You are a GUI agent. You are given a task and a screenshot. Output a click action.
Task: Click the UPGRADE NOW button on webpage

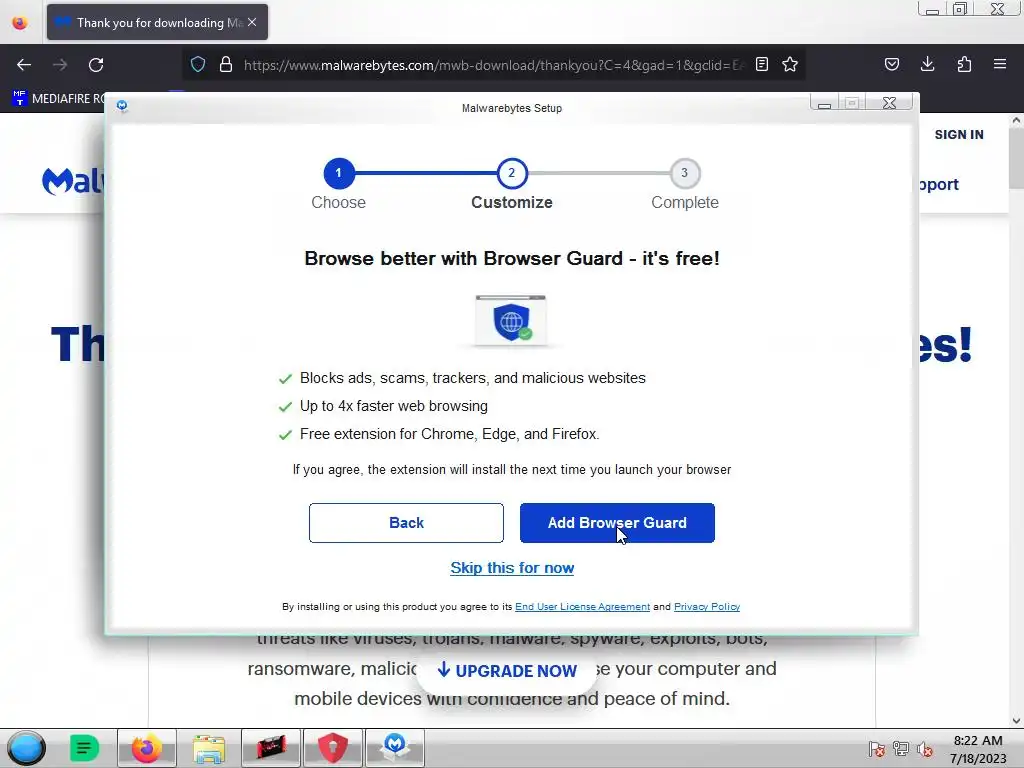(507, 671)
